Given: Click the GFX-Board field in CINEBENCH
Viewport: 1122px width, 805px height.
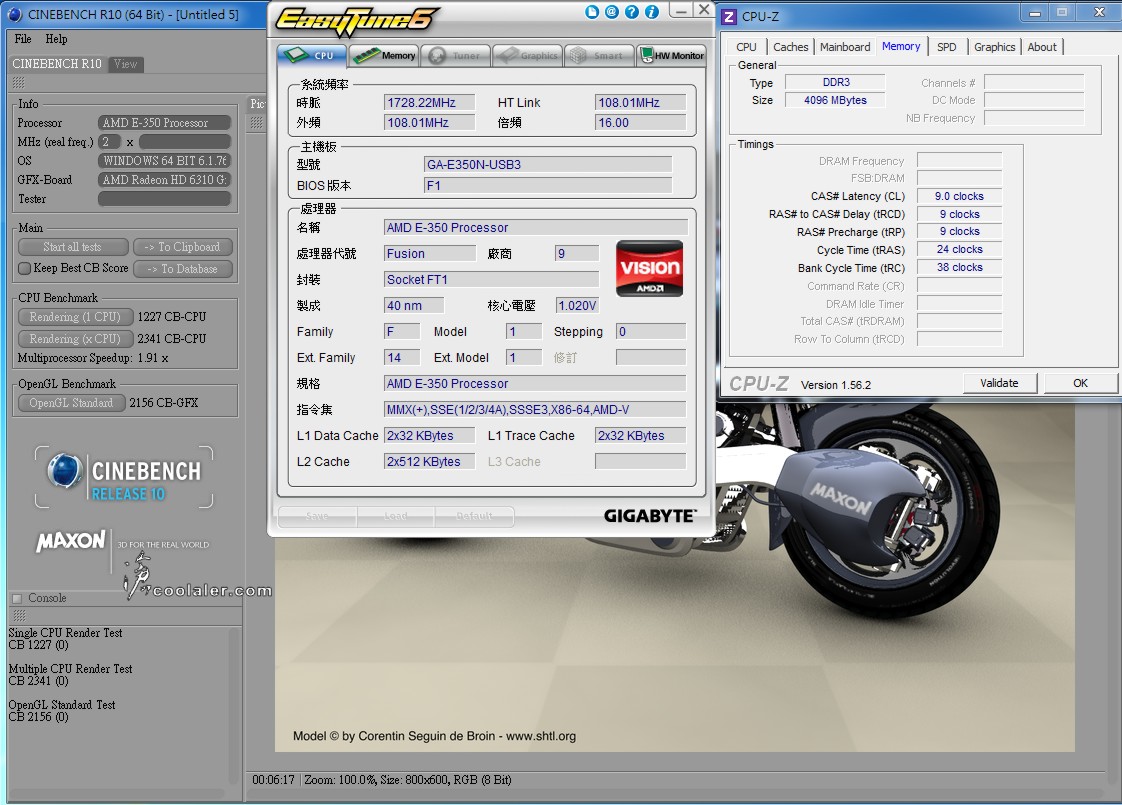Looking at the screenshot, I should (x=165, y=180).
